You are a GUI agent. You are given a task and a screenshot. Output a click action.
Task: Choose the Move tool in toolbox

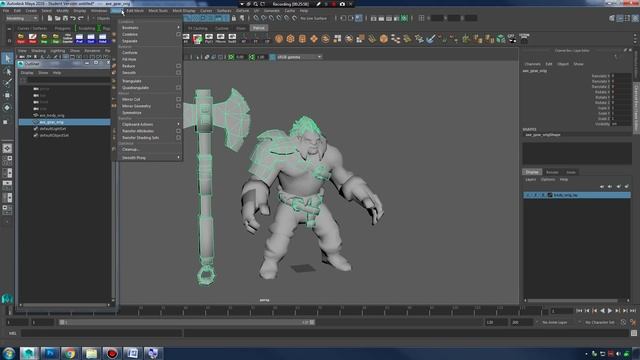(7, 96)
